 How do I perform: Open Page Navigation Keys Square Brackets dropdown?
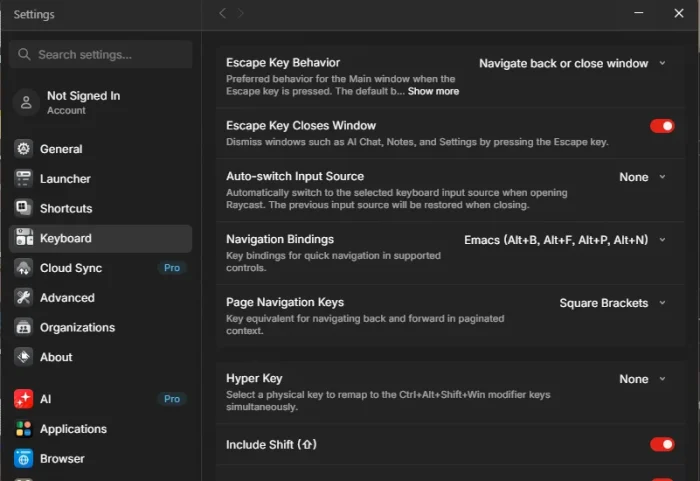[x=612, y=303]
